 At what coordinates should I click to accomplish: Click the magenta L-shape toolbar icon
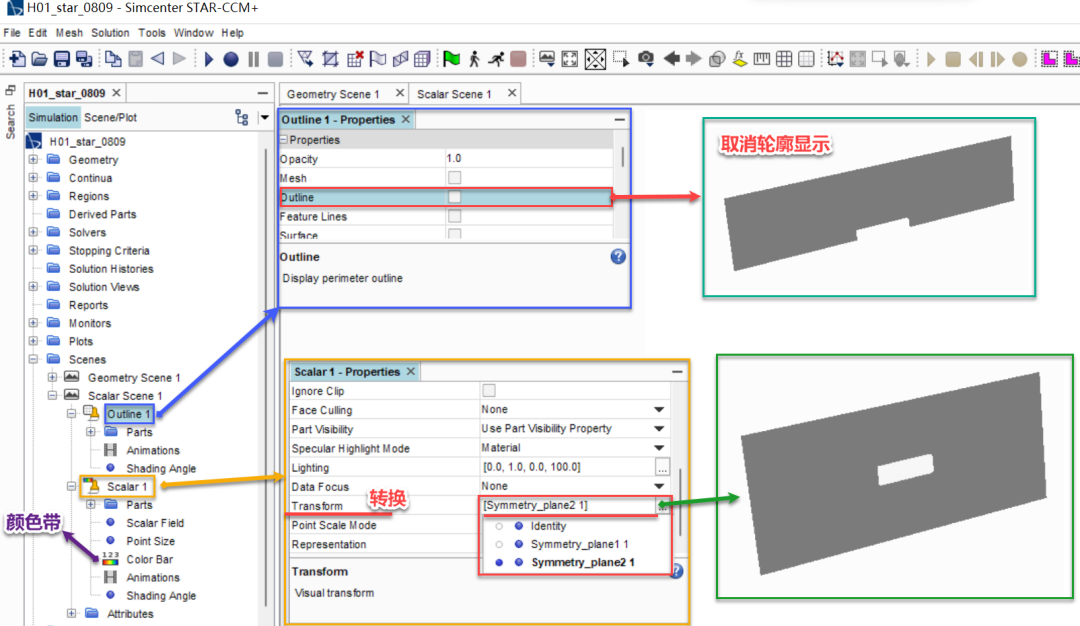(1049, 59)
